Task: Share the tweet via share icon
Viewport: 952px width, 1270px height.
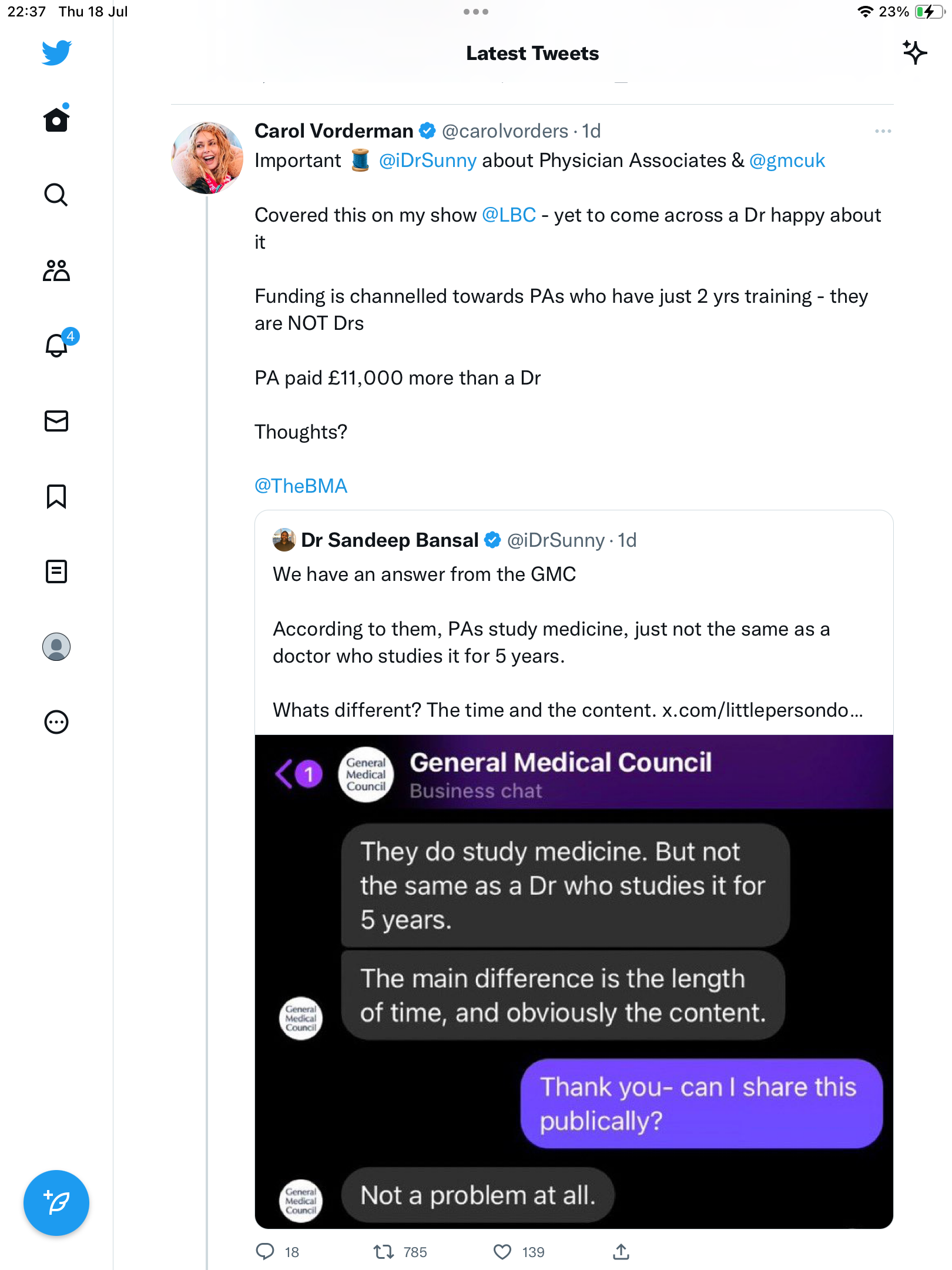Action: (621, 1252)
